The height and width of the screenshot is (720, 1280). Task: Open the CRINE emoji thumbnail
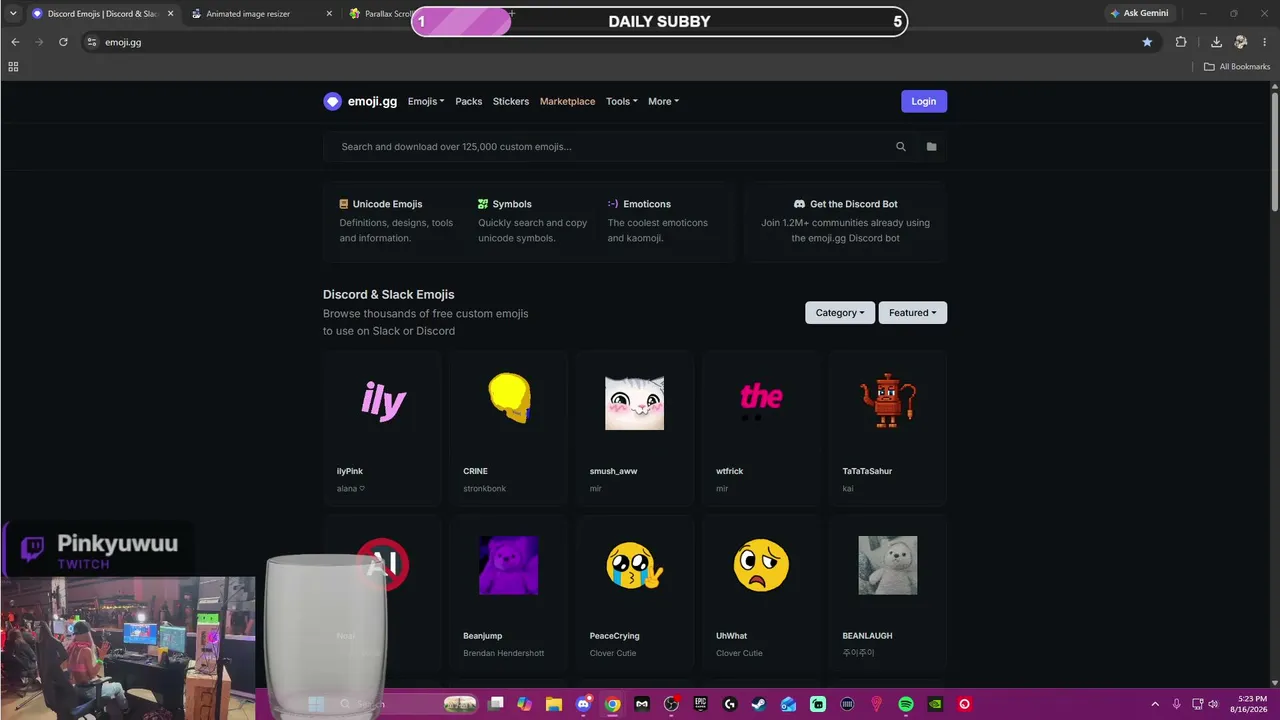click(509, 398)
